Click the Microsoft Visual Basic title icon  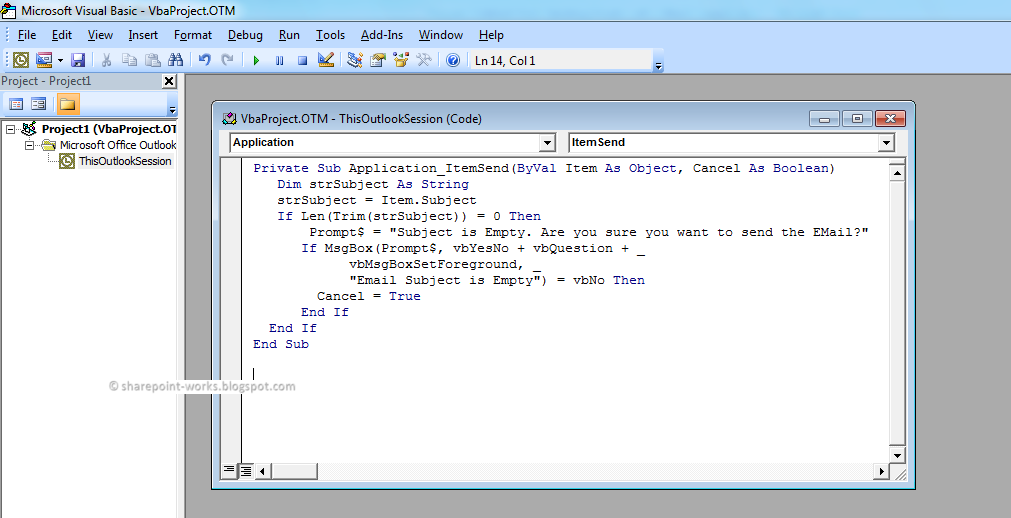pos(8,10)
